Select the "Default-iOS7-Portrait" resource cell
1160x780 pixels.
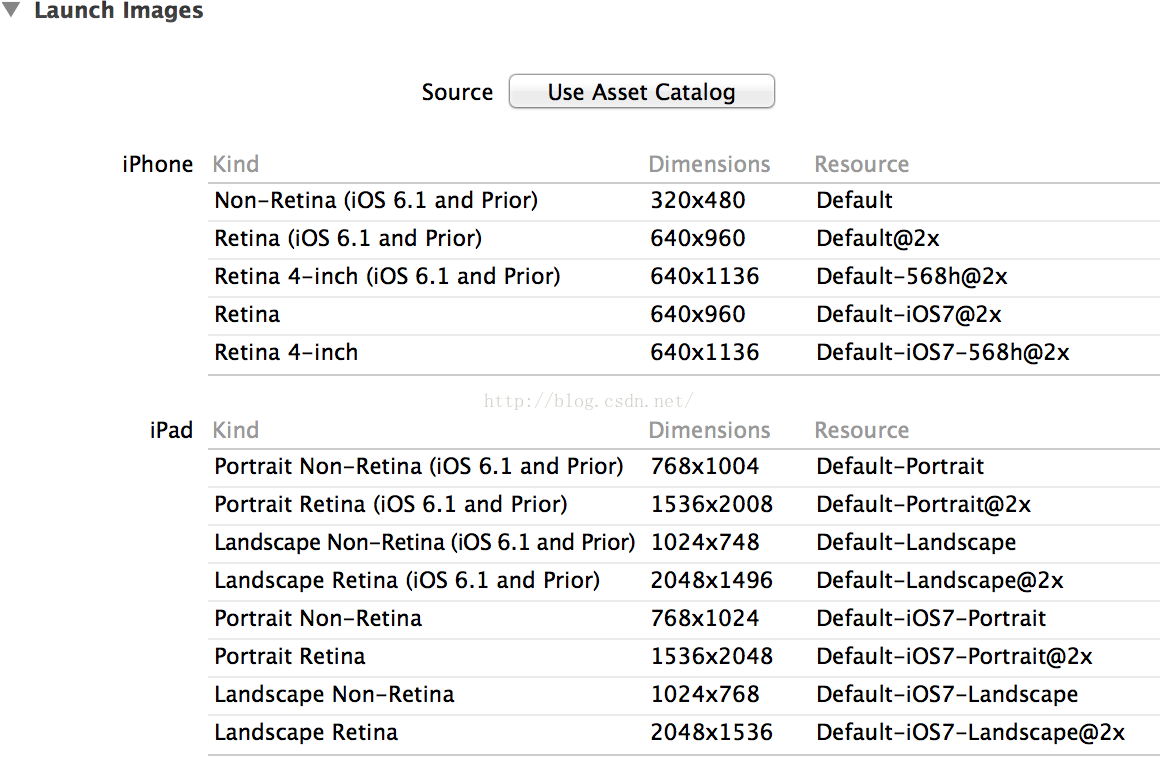pos(931,618)
